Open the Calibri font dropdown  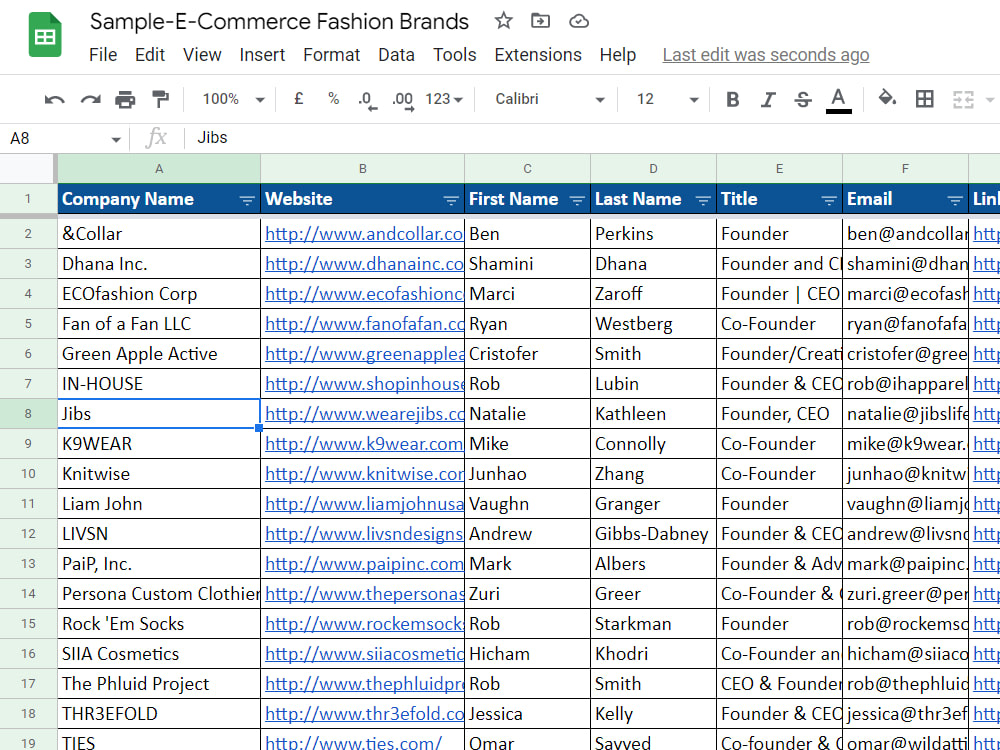550,99
